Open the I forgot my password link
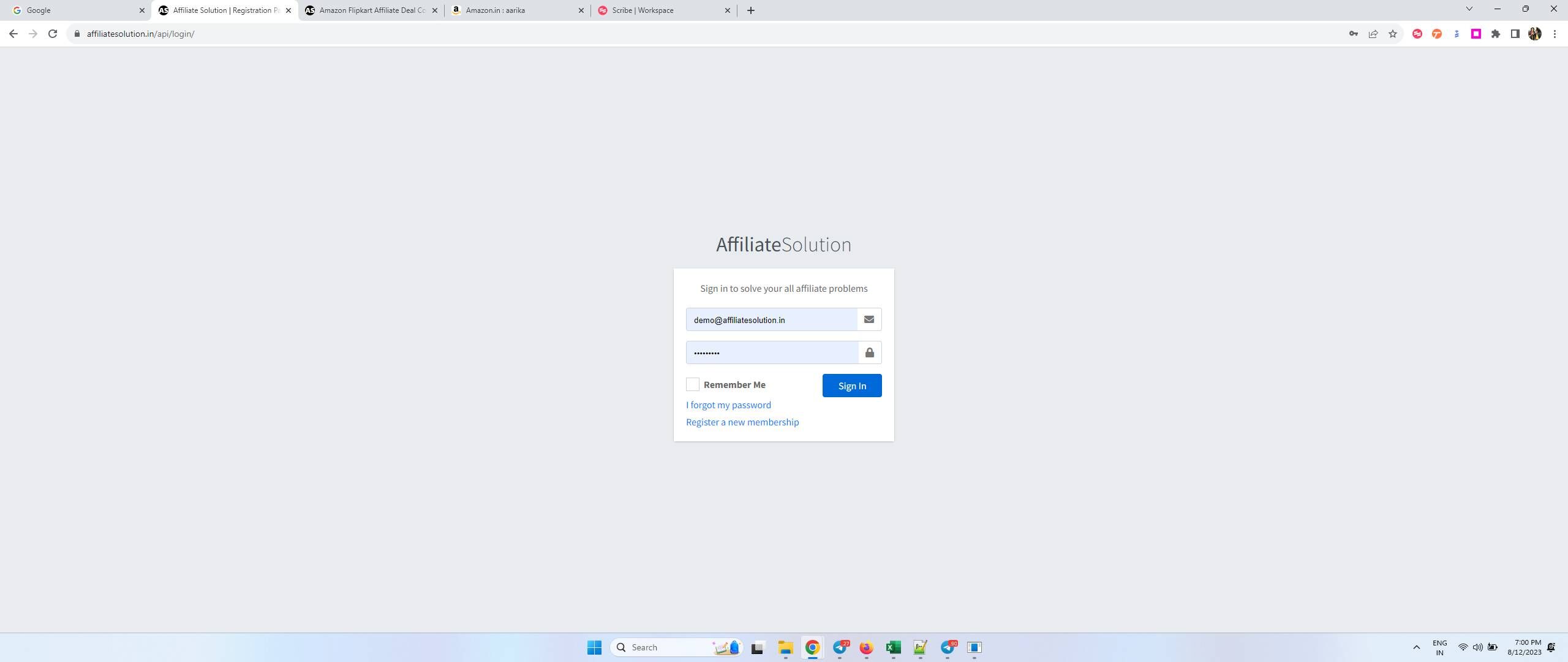 [728, 405]
